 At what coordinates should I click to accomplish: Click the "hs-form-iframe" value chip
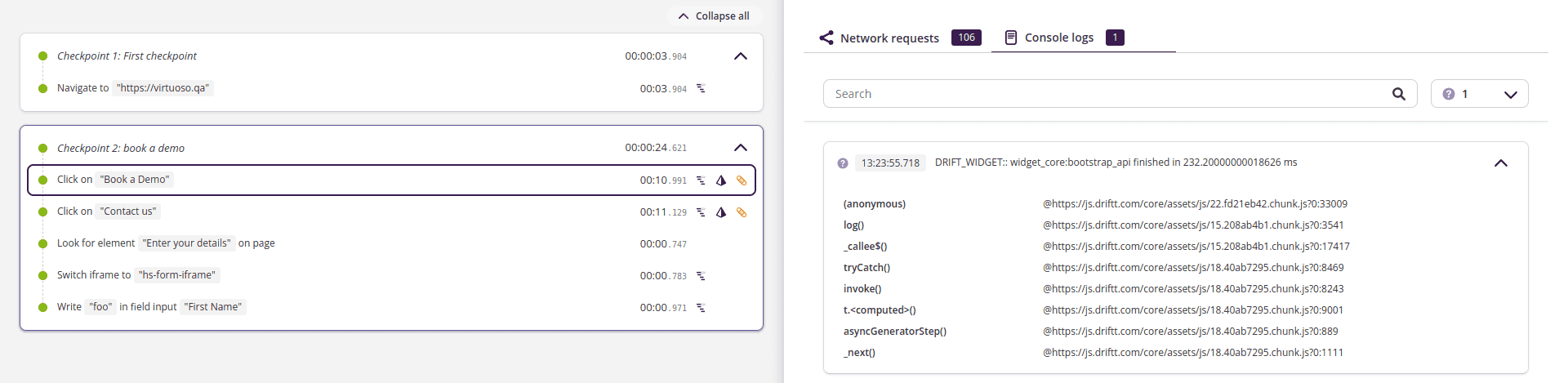177,275
